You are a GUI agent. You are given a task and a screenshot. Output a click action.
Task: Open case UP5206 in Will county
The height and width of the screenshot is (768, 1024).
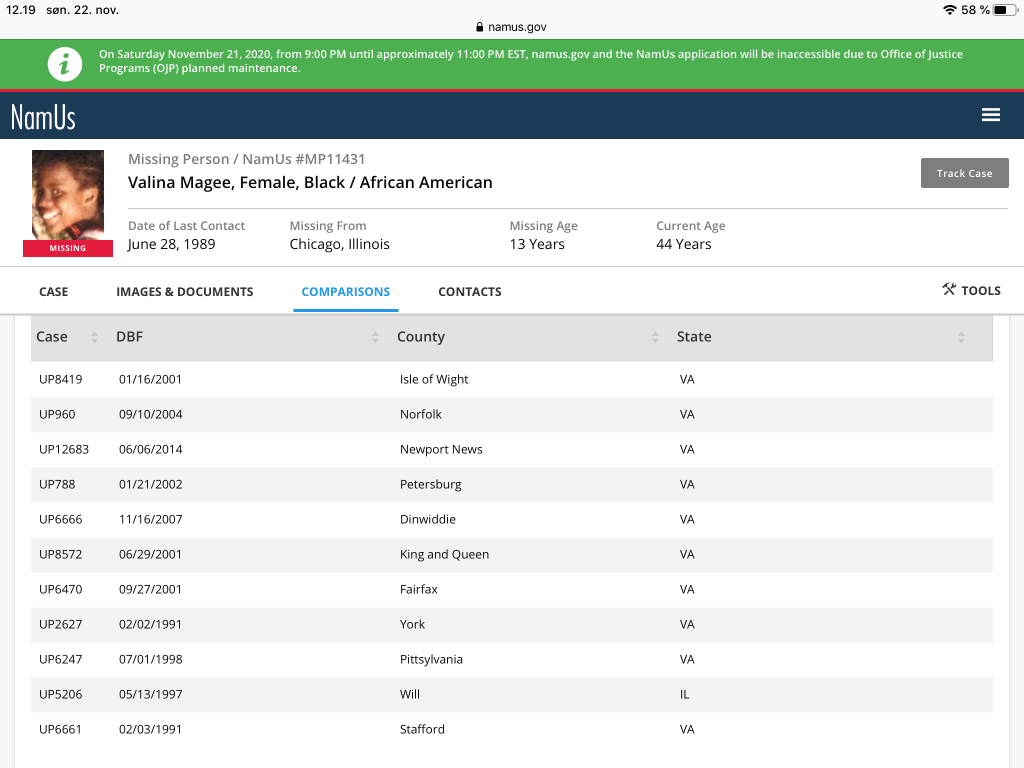point(61,694)
